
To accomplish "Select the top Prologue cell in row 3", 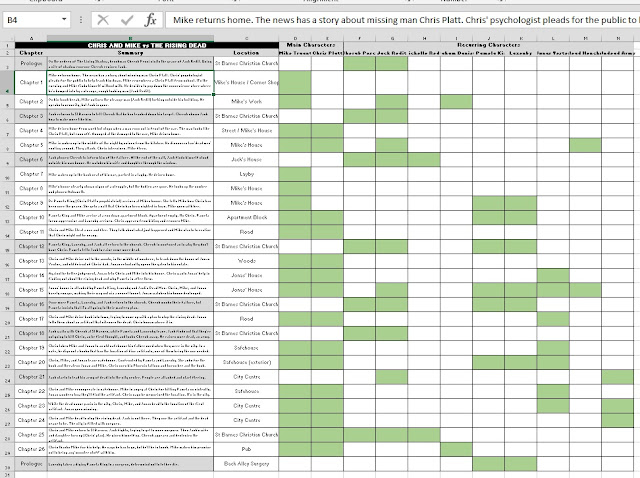I will (x=31, y=63).
